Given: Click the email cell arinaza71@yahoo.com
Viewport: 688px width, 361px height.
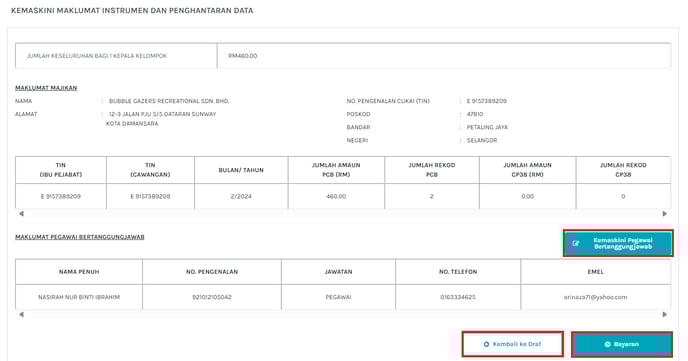Looking at the screenshot, I should [x=595, y=297].
